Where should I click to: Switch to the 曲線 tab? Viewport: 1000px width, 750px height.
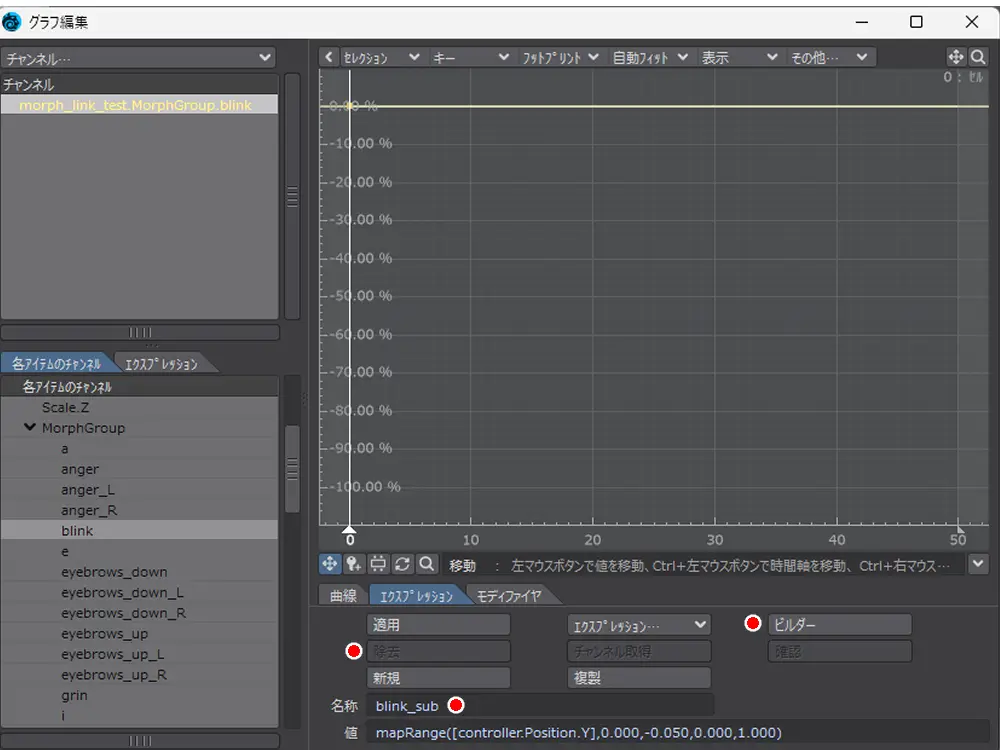(x=343, y=596)
